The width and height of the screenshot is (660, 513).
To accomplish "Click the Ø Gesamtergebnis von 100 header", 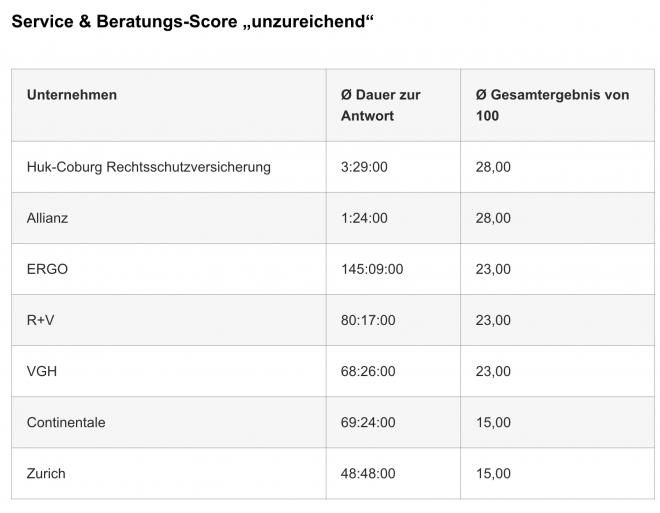I will pyautogui.click(x=552, y=105).
